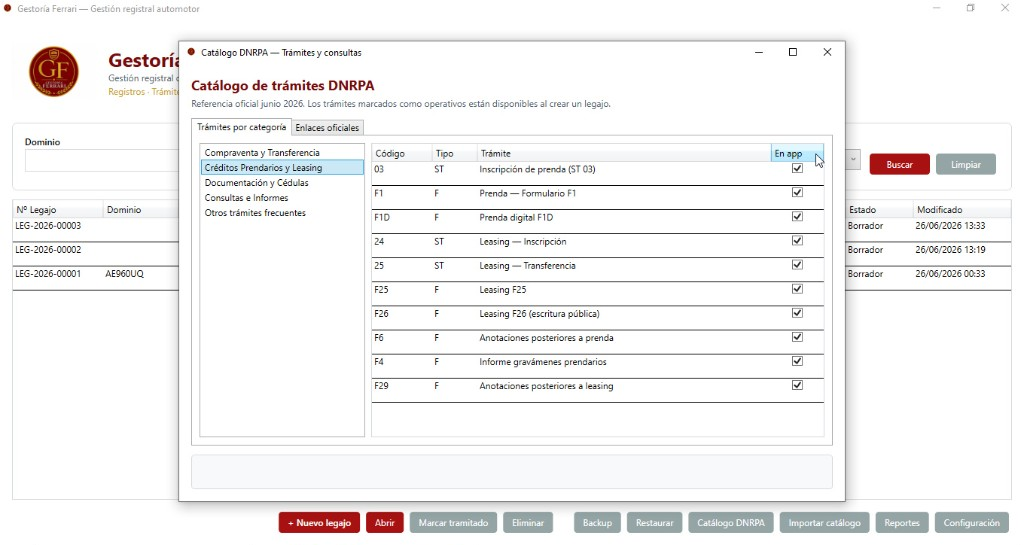This screenshot has height=545, width=1024.
Task: Toggle En app checkbox for Prenda digital F1D
Action: tap(797, 217)
